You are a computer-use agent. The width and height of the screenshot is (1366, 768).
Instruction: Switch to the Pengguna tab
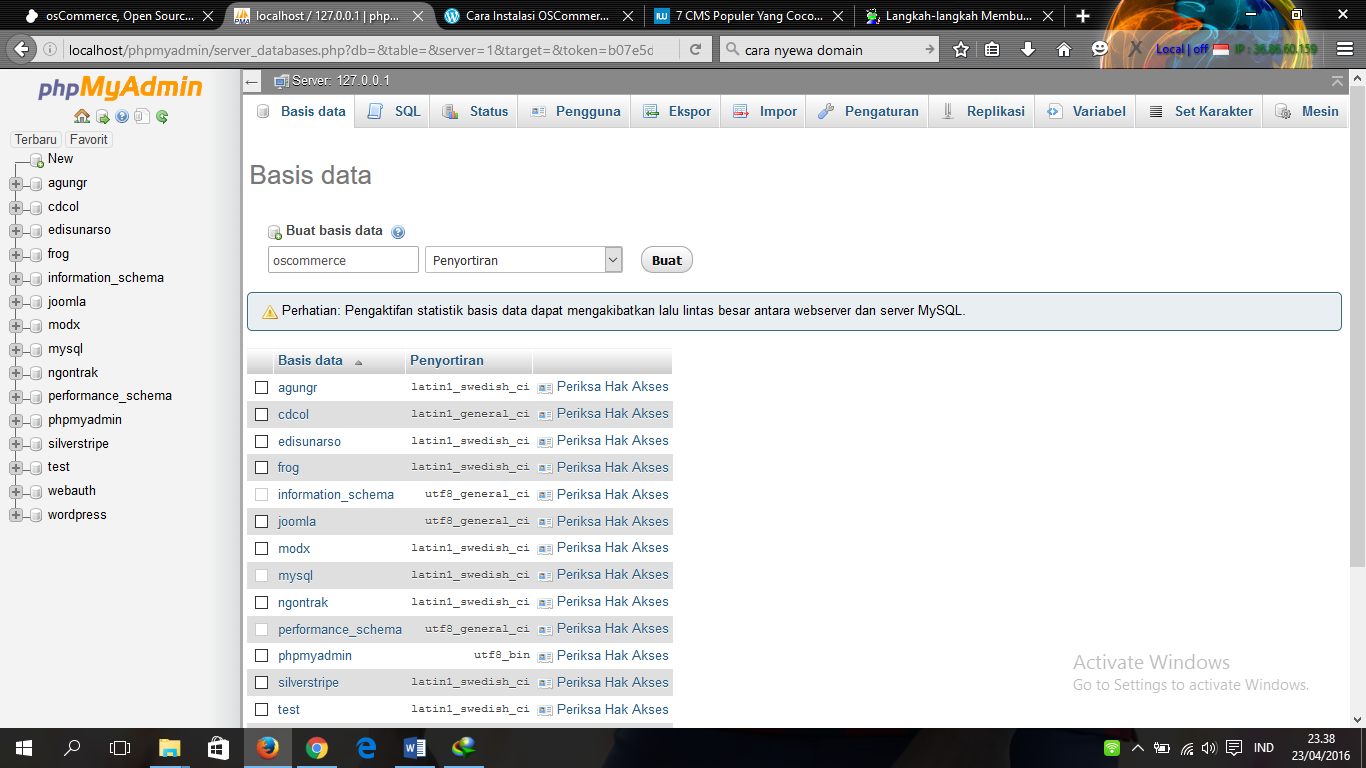tap(574, 112)
